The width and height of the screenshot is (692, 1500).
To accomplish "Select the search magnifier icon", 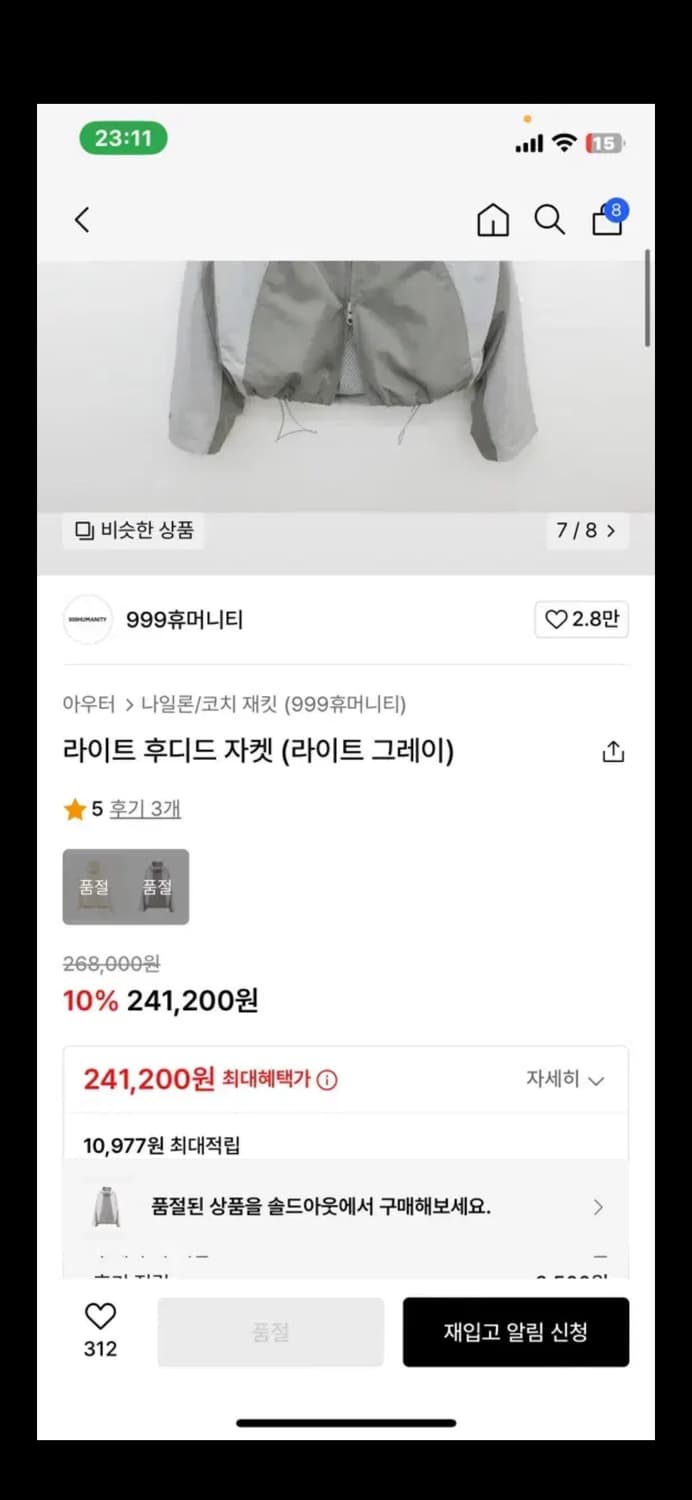I will 549,220.
